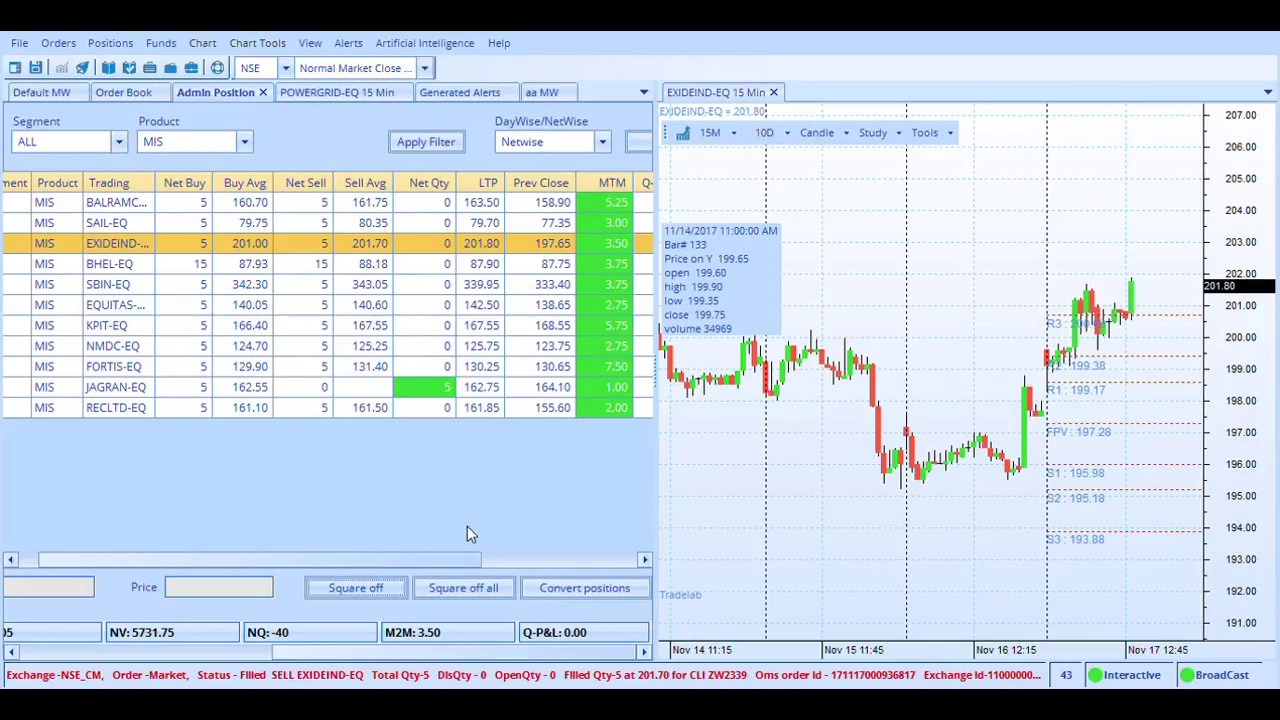Viewport: 1280px width, 720px height.
Task: Select the BHEL-EQ position row
Action: [x=327, y=264]
